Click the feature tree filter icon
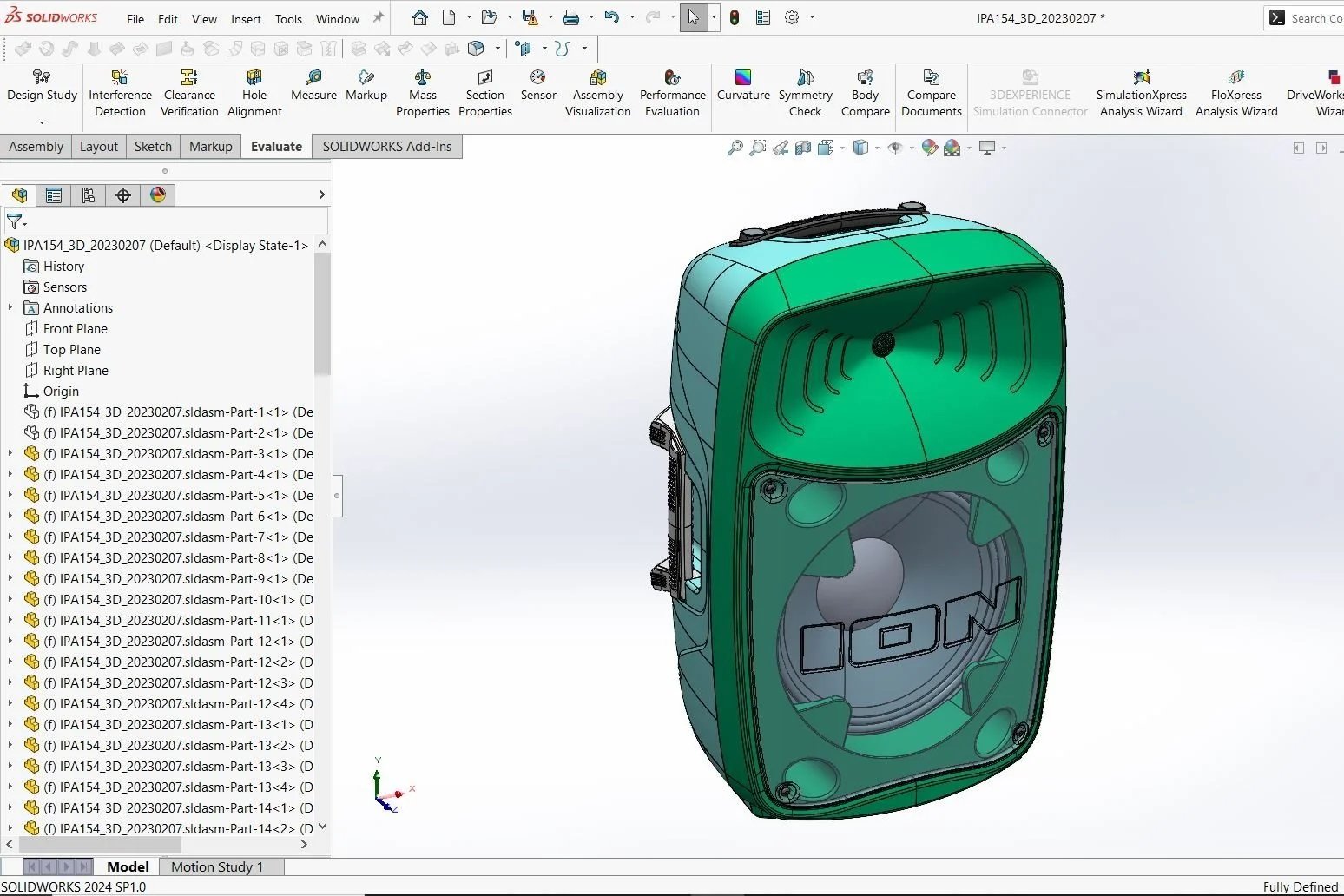The image size is (1344, 896). click(16, 221)
